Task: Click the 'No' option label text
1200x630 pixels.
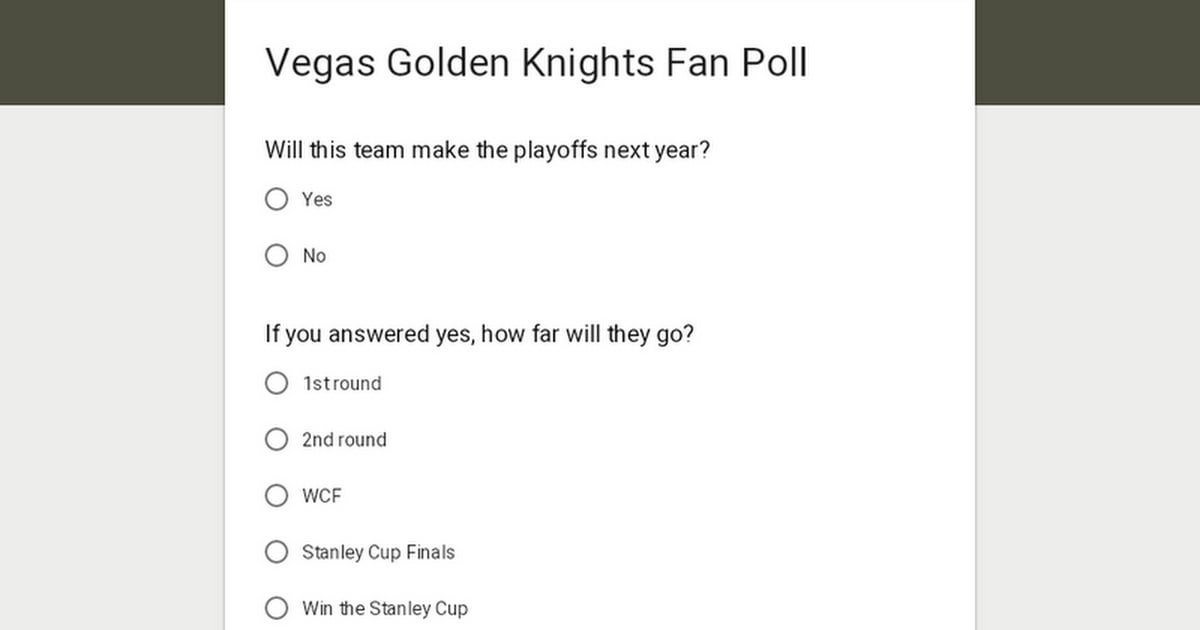Action: click(x=314, y=256)
